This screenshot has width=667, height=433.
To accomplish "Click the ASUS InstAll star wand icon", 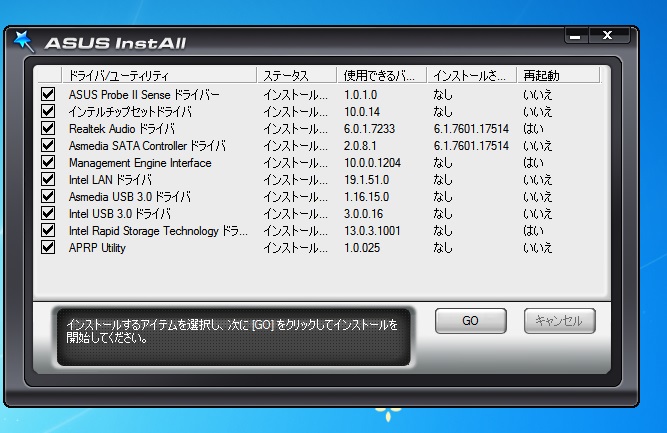I will point(23,41).
